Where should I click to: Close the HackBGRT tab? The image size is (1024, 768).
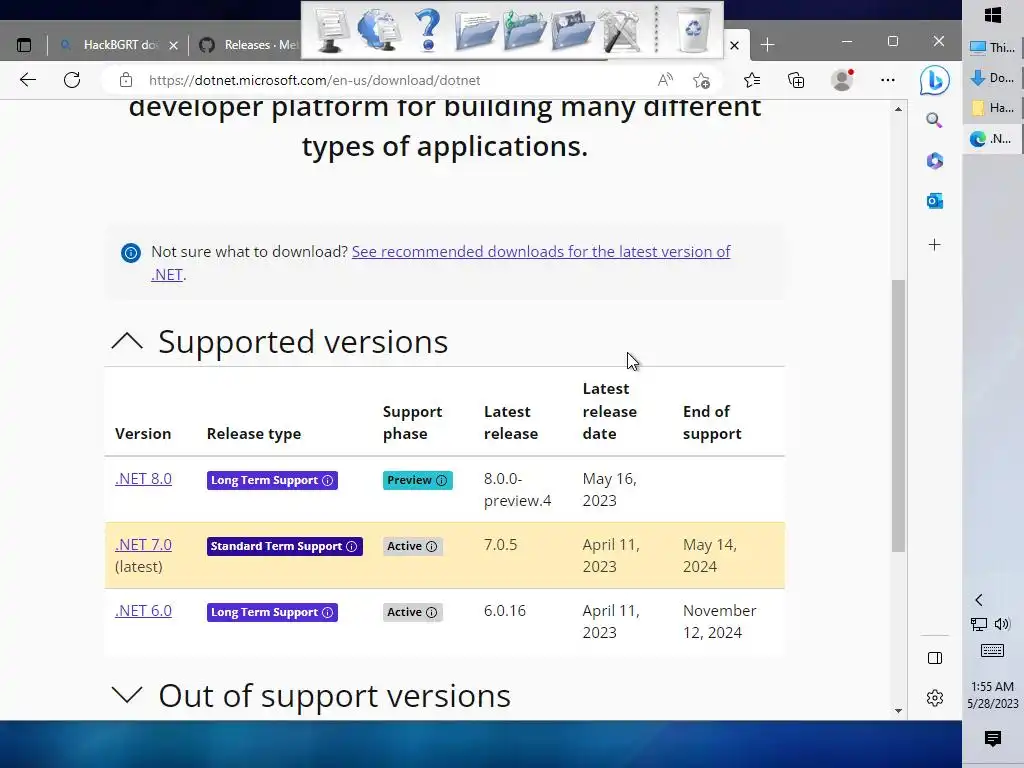173,45
